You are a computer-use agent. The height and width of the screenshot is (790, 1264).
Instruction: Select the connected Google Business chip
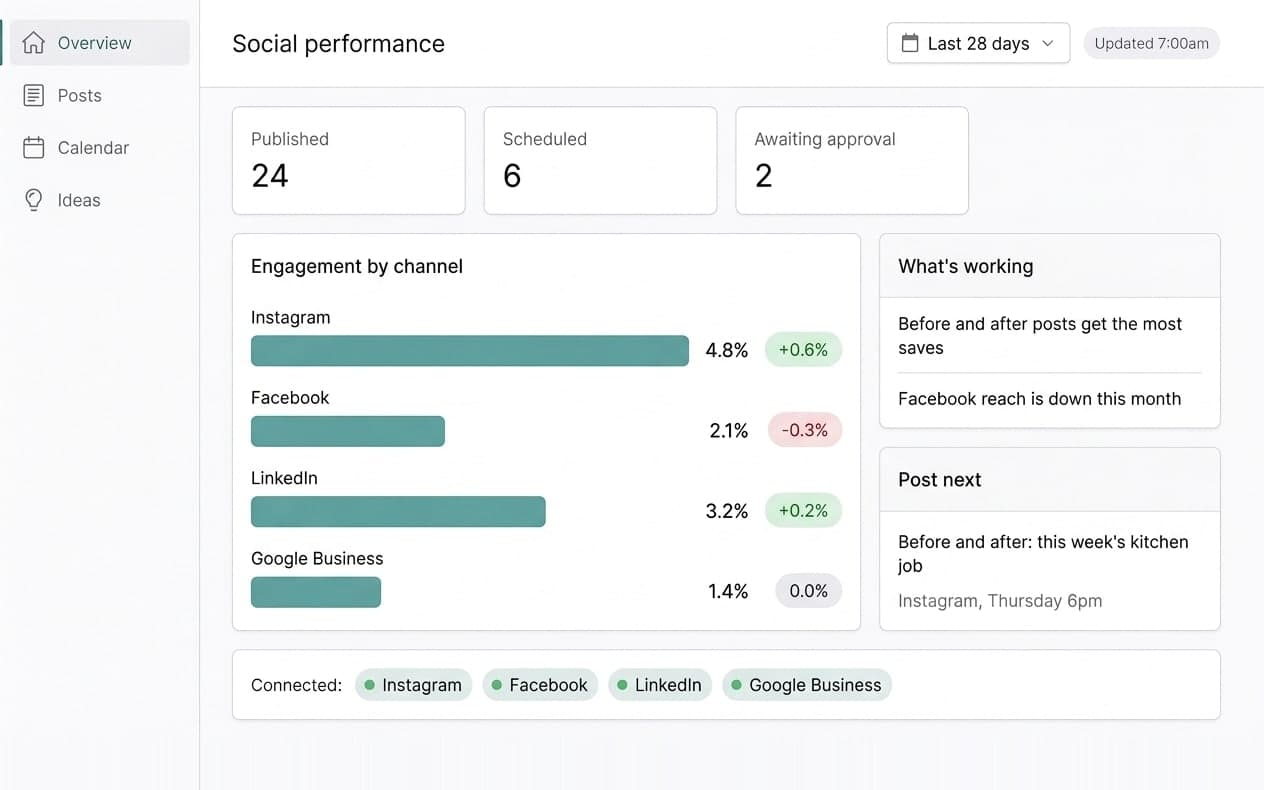(x=807, y=685)
